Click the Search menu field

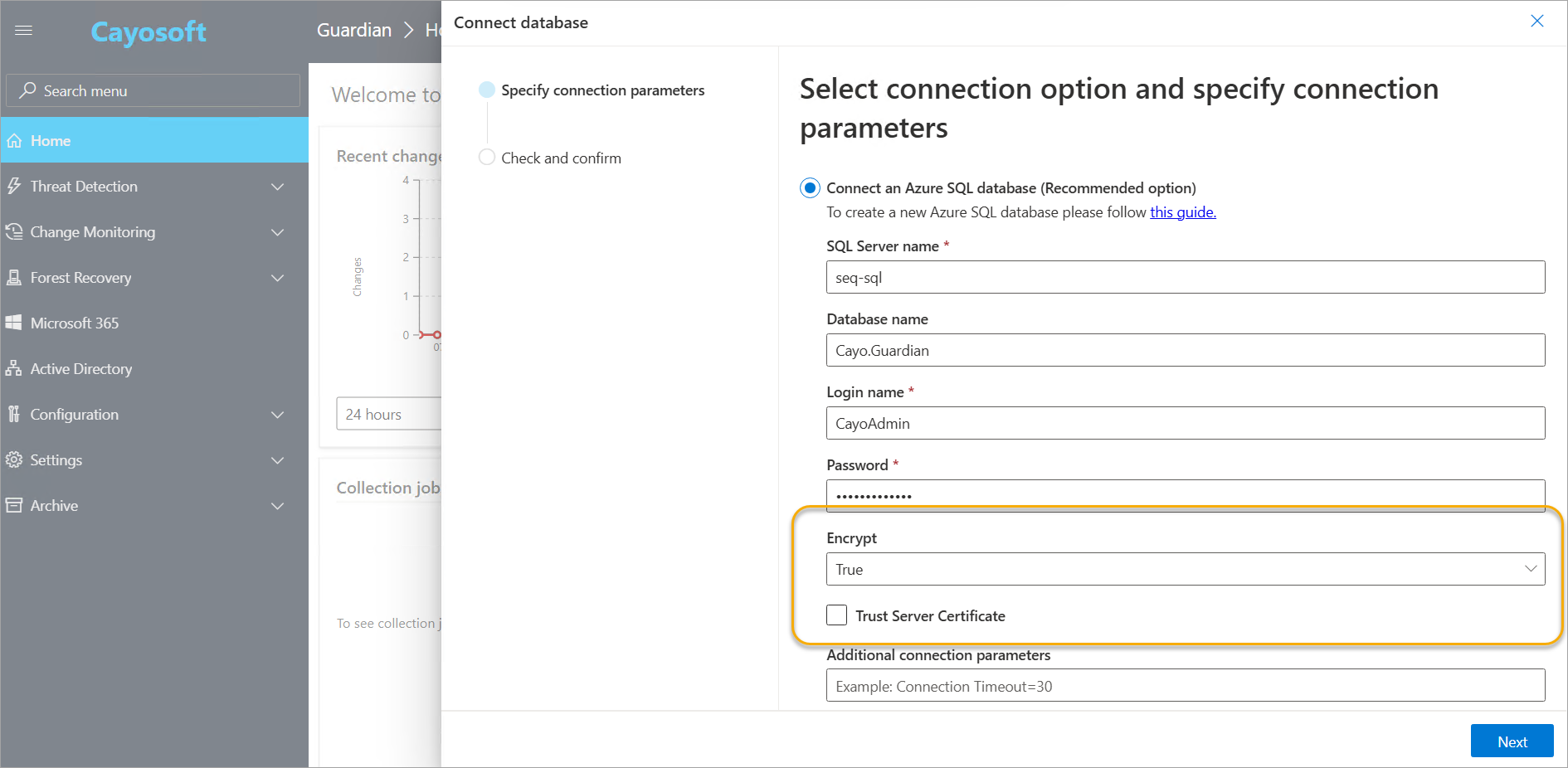tap(153, 90)
